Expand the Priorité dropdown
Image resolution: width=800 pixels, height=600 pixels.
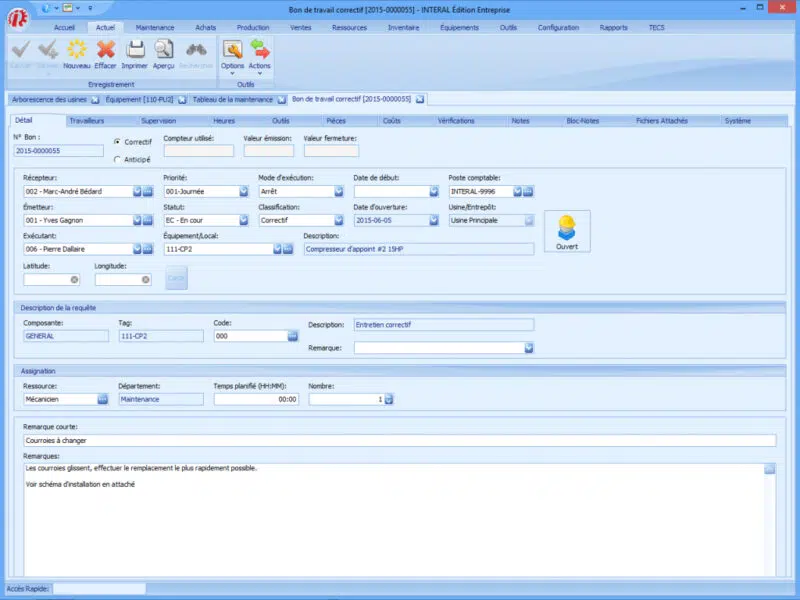(x=243, y=191)
